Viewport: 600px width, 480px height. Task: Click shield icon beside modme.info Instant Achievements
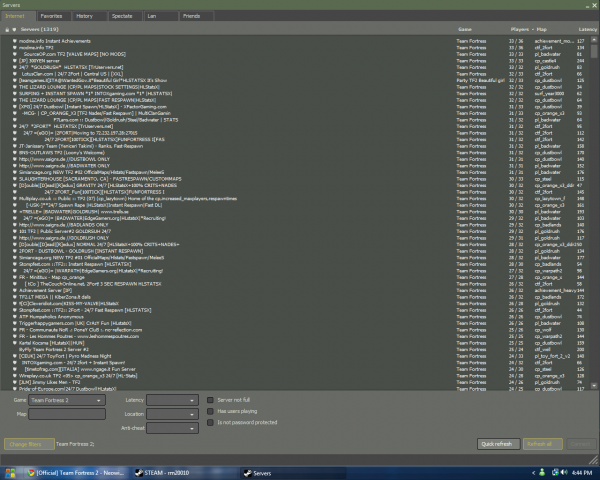15,41
